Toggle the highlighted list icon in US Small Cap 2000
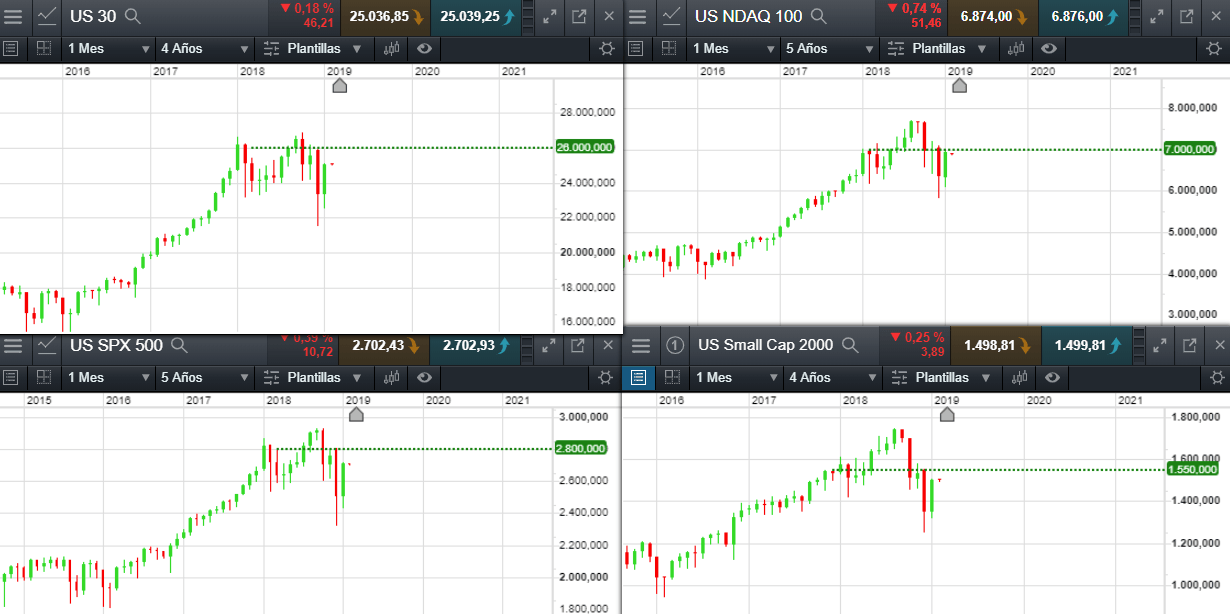The width and height of the screenshot is (1230, 614). coord(638,377)
